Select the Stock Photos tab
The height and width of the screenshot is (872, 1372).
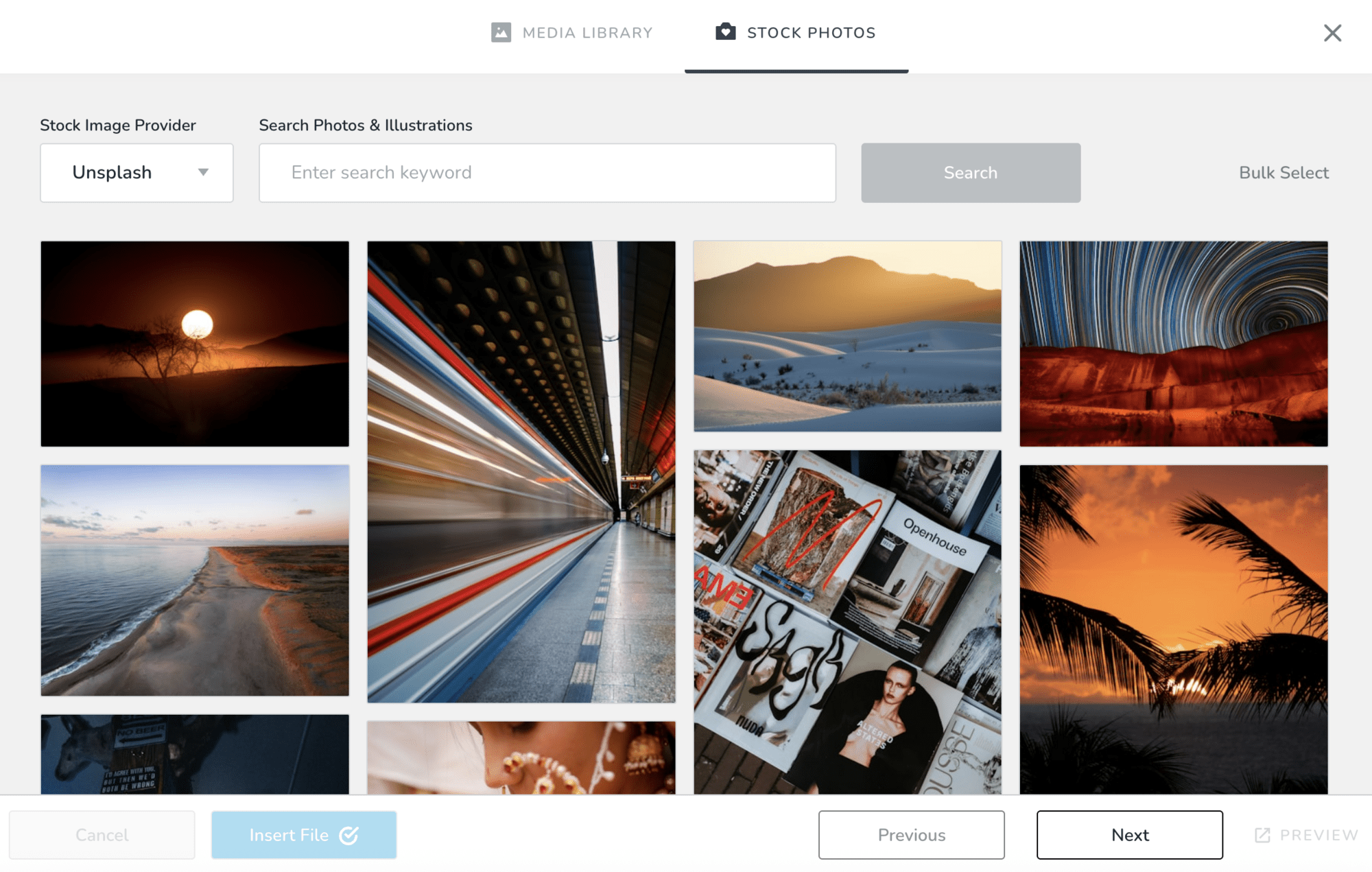pos(796,33)
